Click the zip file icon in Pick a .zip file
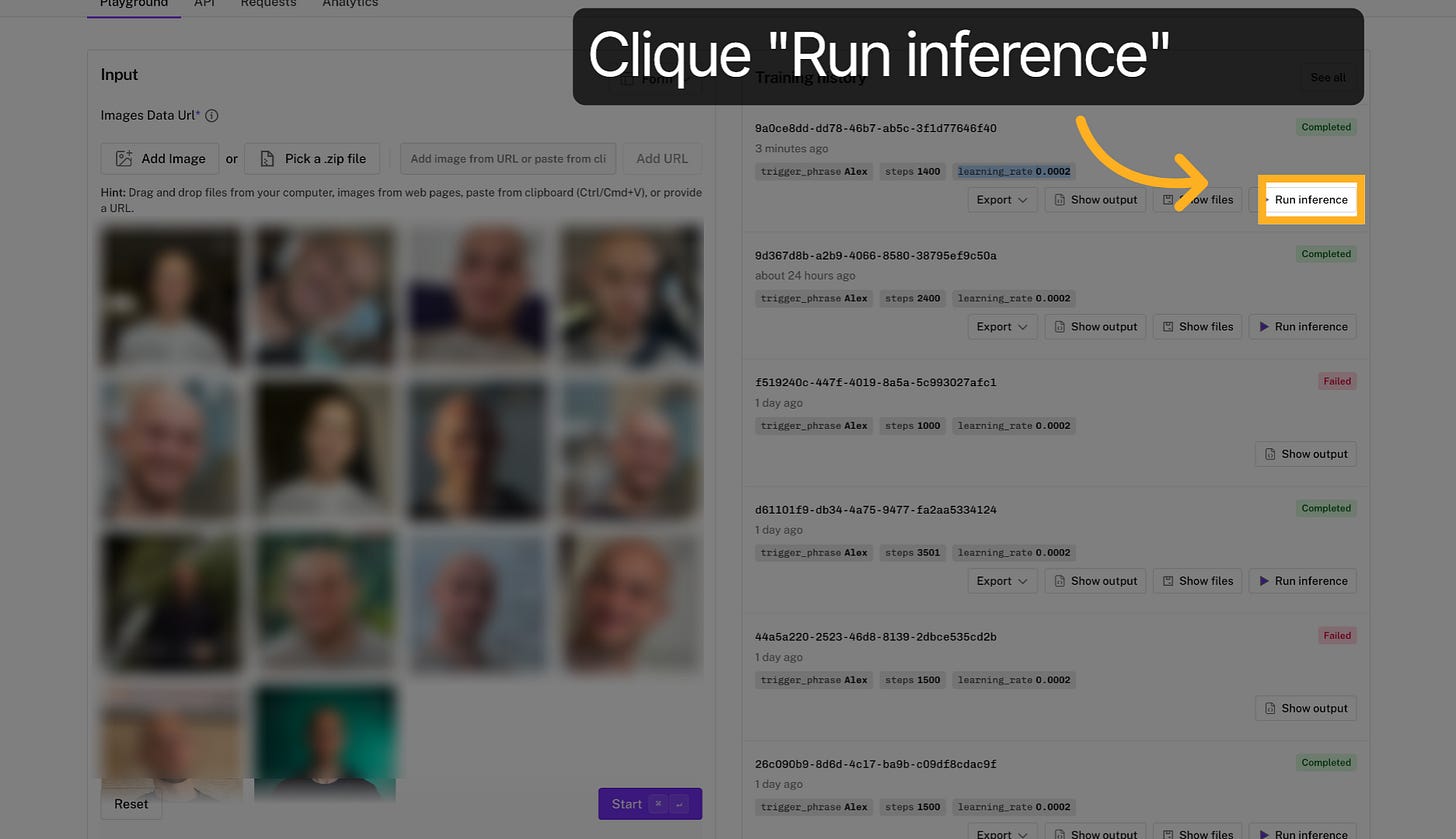This screenshot has height=839, width=1456. pyautogui.click(x=266, y=158)
